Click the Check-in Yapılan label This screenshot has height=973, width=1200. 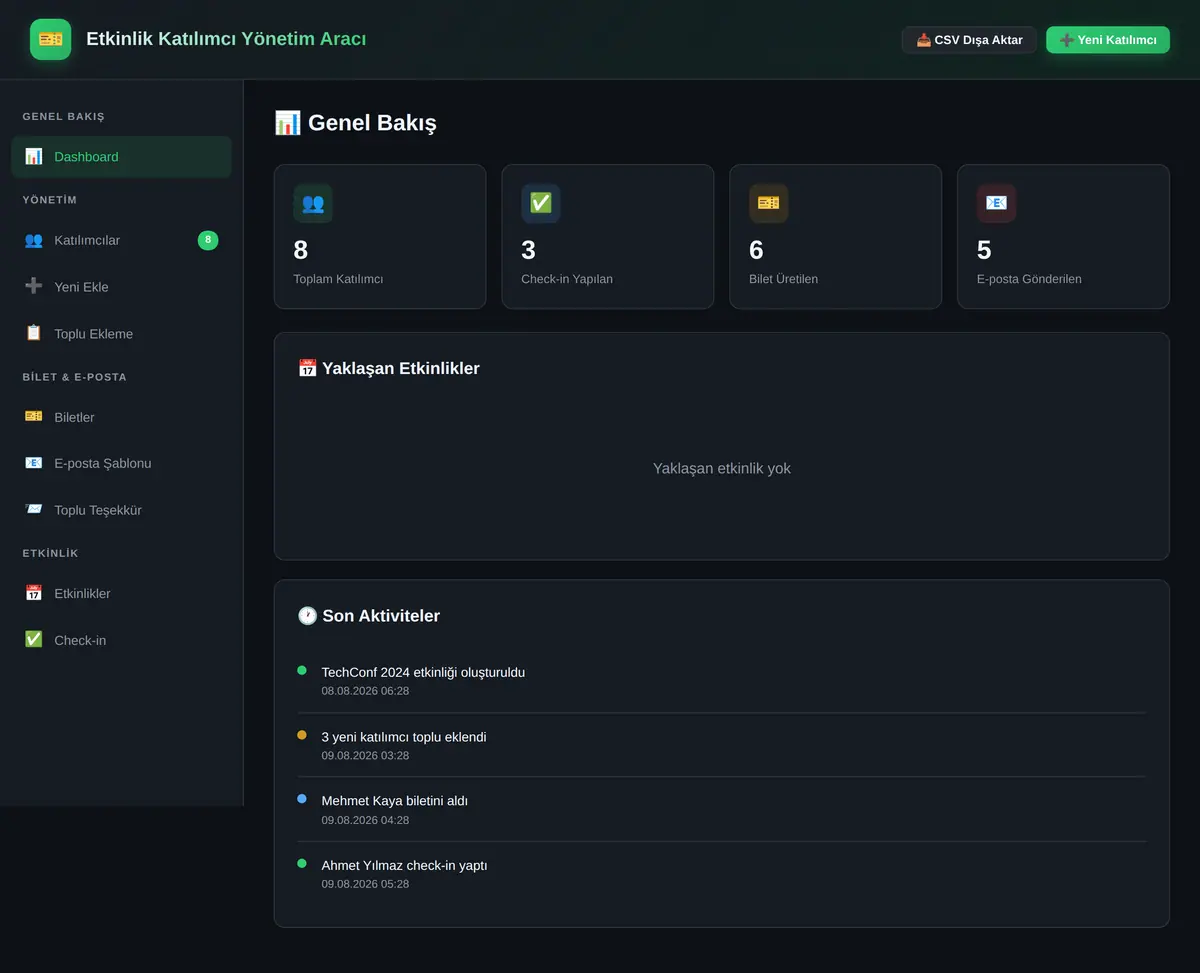click(567, 279)
